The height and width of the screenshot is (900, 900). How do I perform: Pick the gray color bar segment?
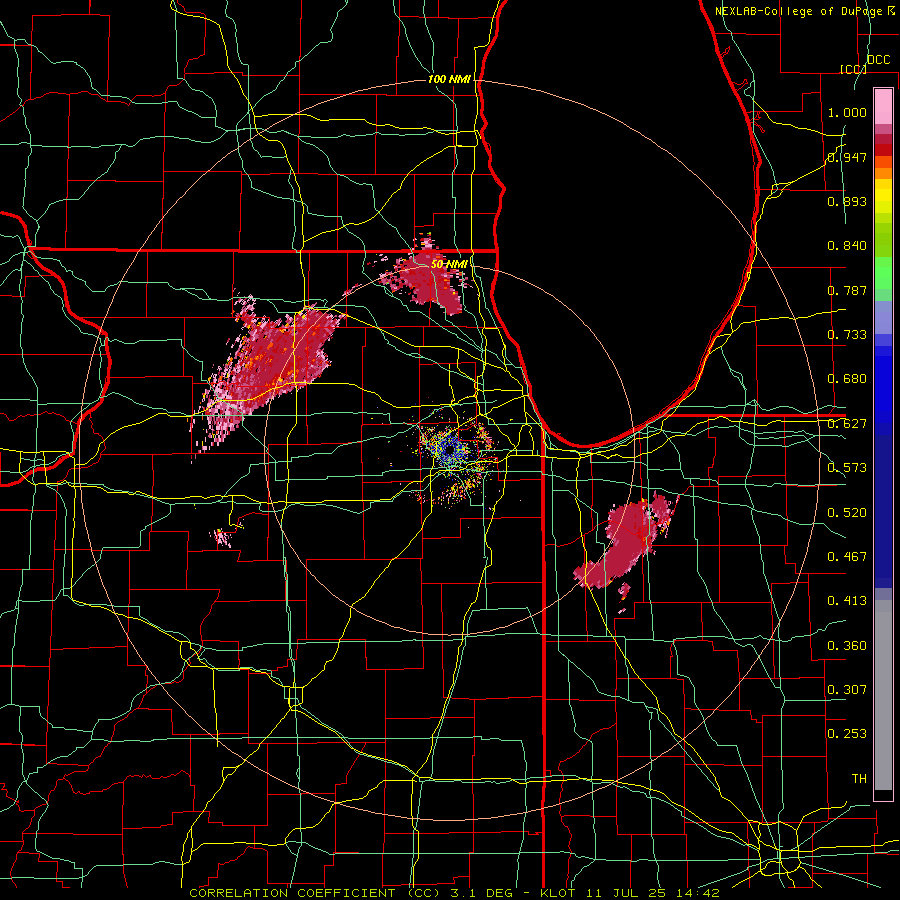(x=883, y=695)
